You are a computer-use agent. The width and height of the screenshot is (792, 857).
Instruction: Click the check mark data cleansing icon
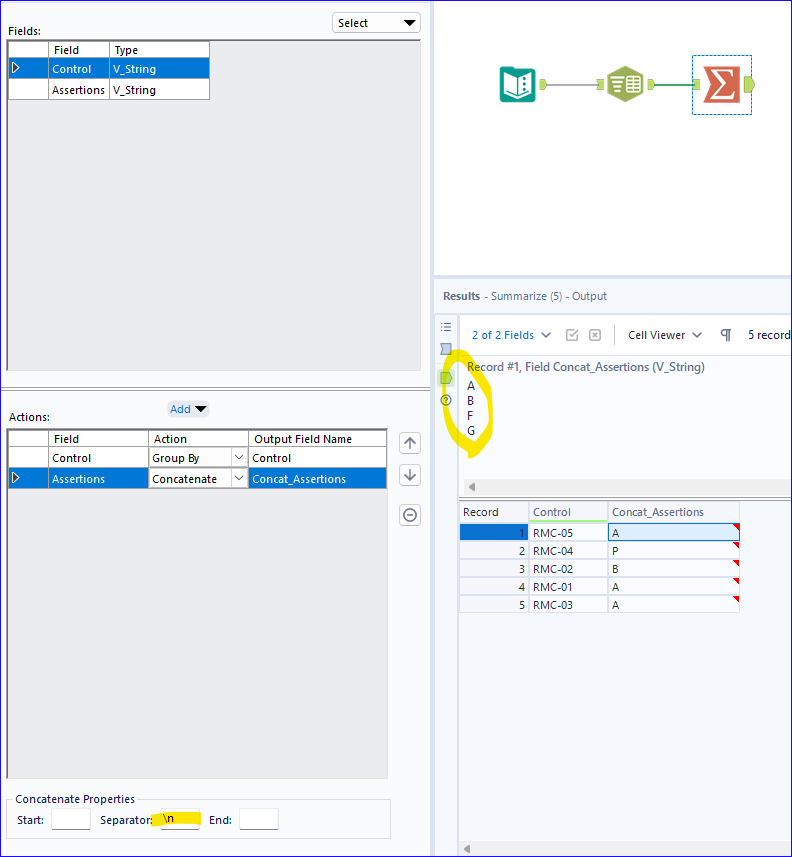[x=572, y=335]
